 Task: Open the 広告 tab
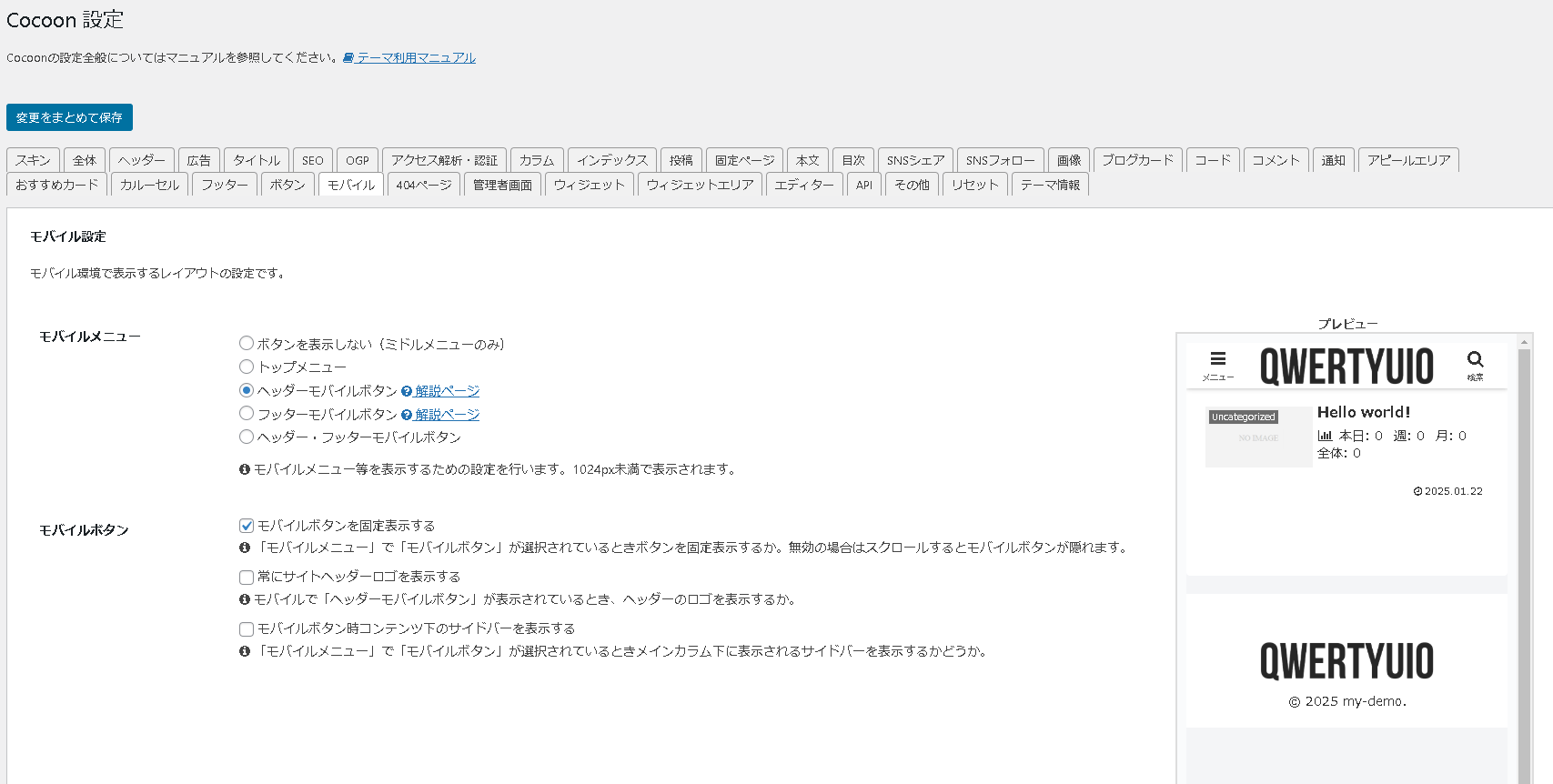[x=199, y=160]
